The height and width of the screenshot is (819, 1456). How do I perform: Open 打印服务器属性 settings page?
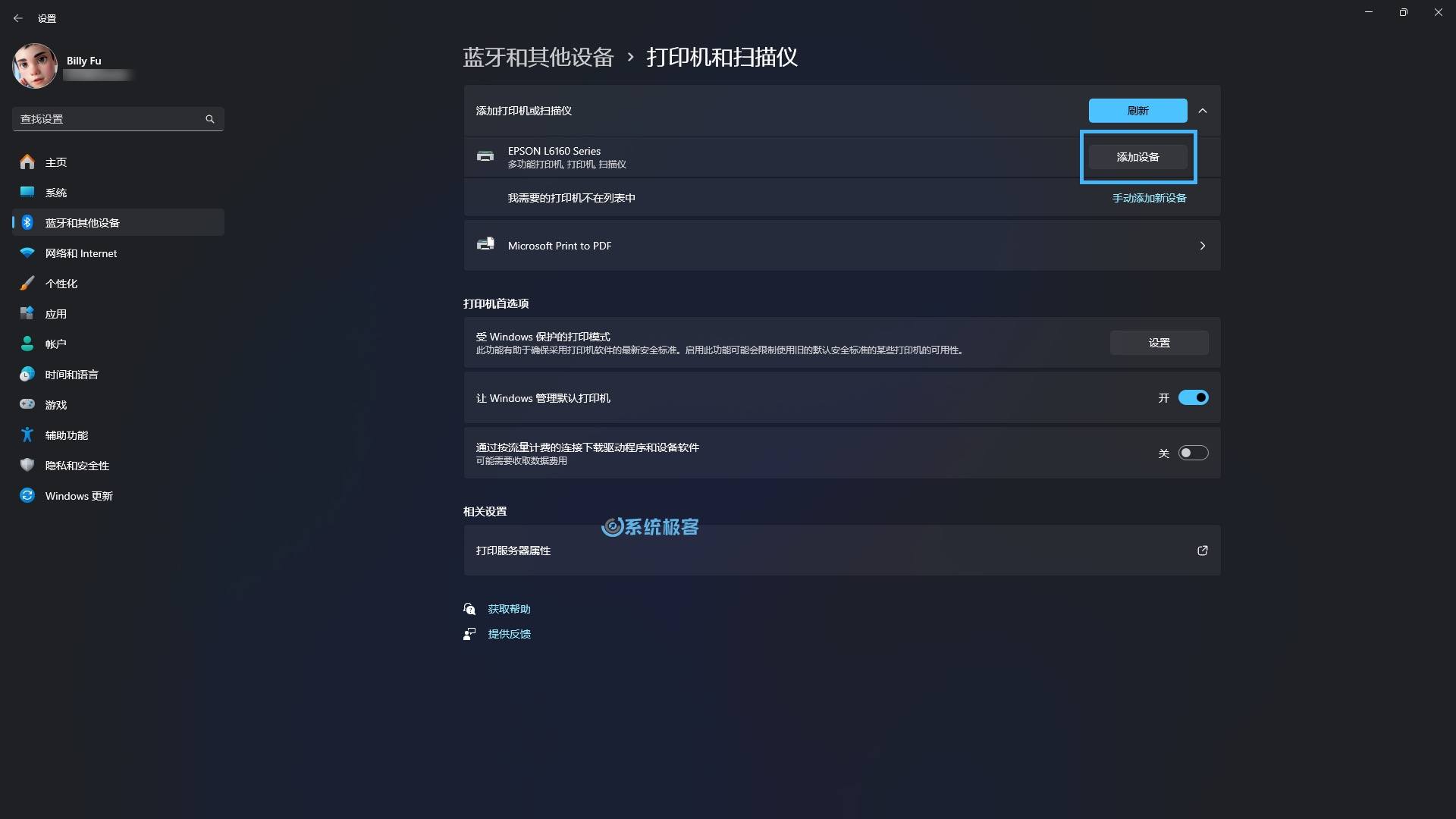tap(841, 550)
